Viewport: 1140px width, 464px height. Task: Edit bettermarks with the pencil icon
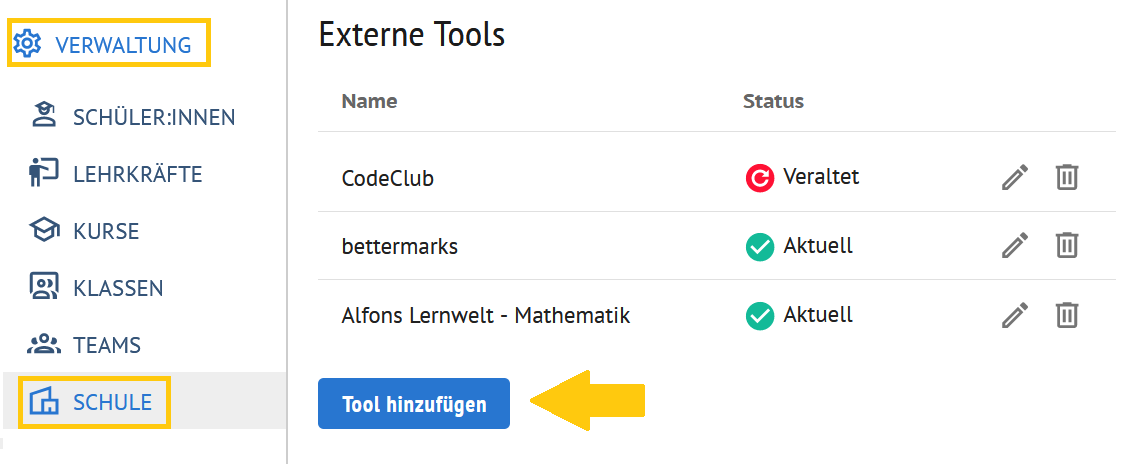pos(1015,245)
